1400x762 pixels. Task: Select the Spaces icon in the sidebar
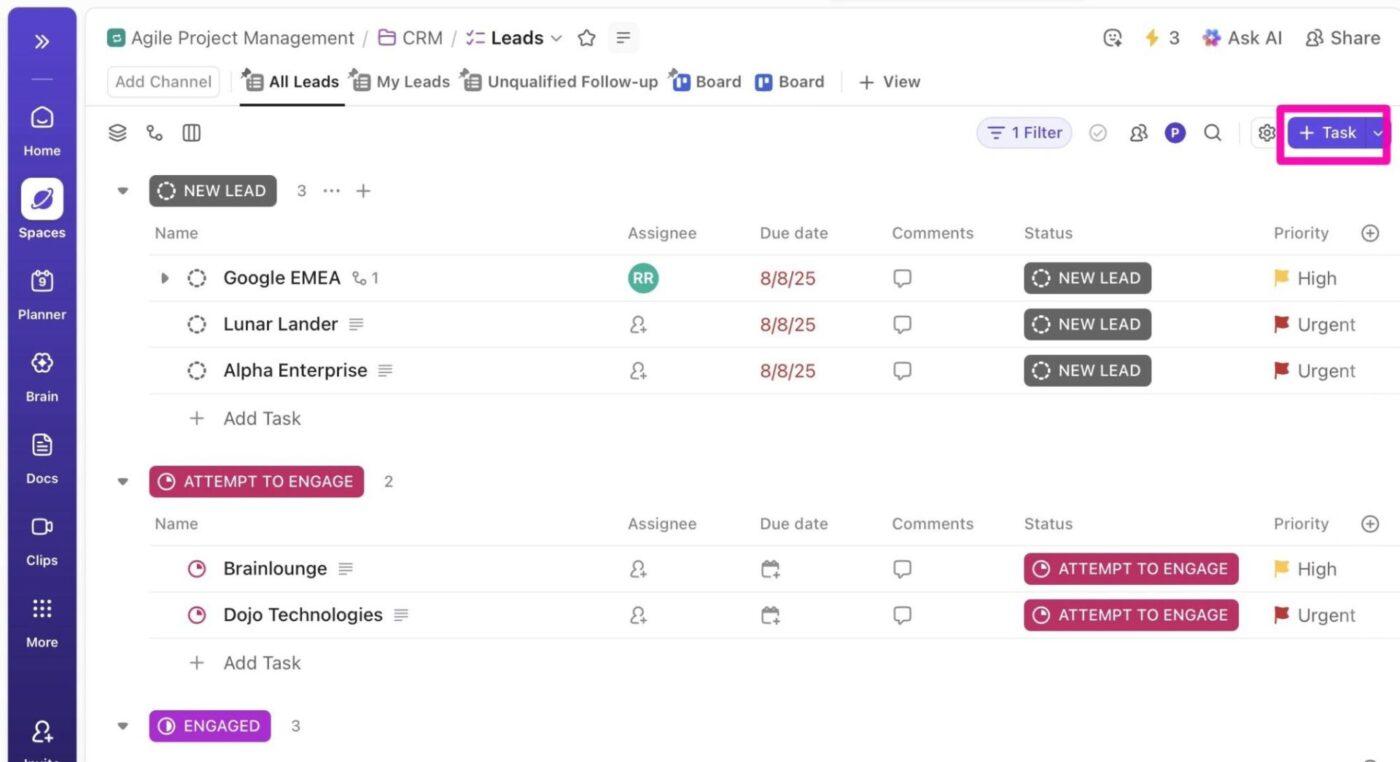(41, 199)
